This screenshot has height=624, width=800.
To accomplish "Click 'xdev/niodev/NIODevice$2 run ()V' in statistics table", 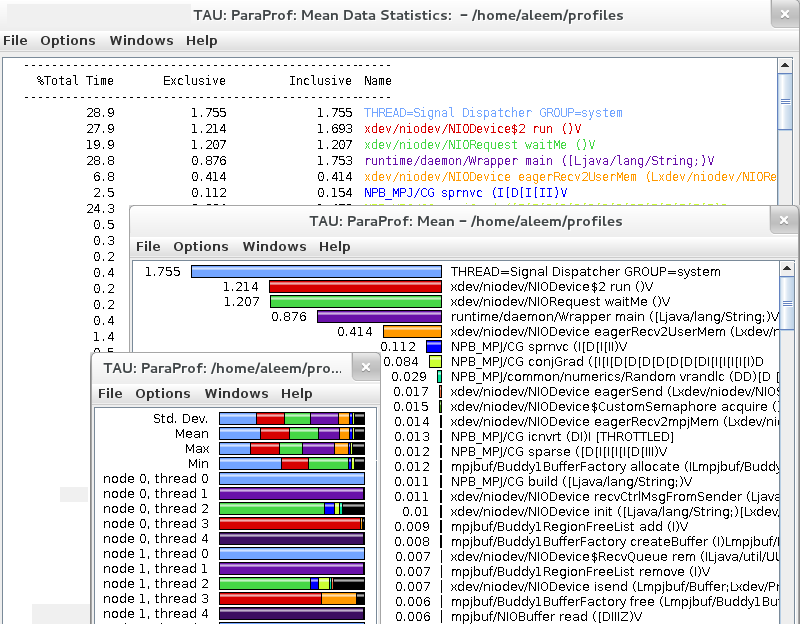I will pyautogui.click(x=472, y=129).
